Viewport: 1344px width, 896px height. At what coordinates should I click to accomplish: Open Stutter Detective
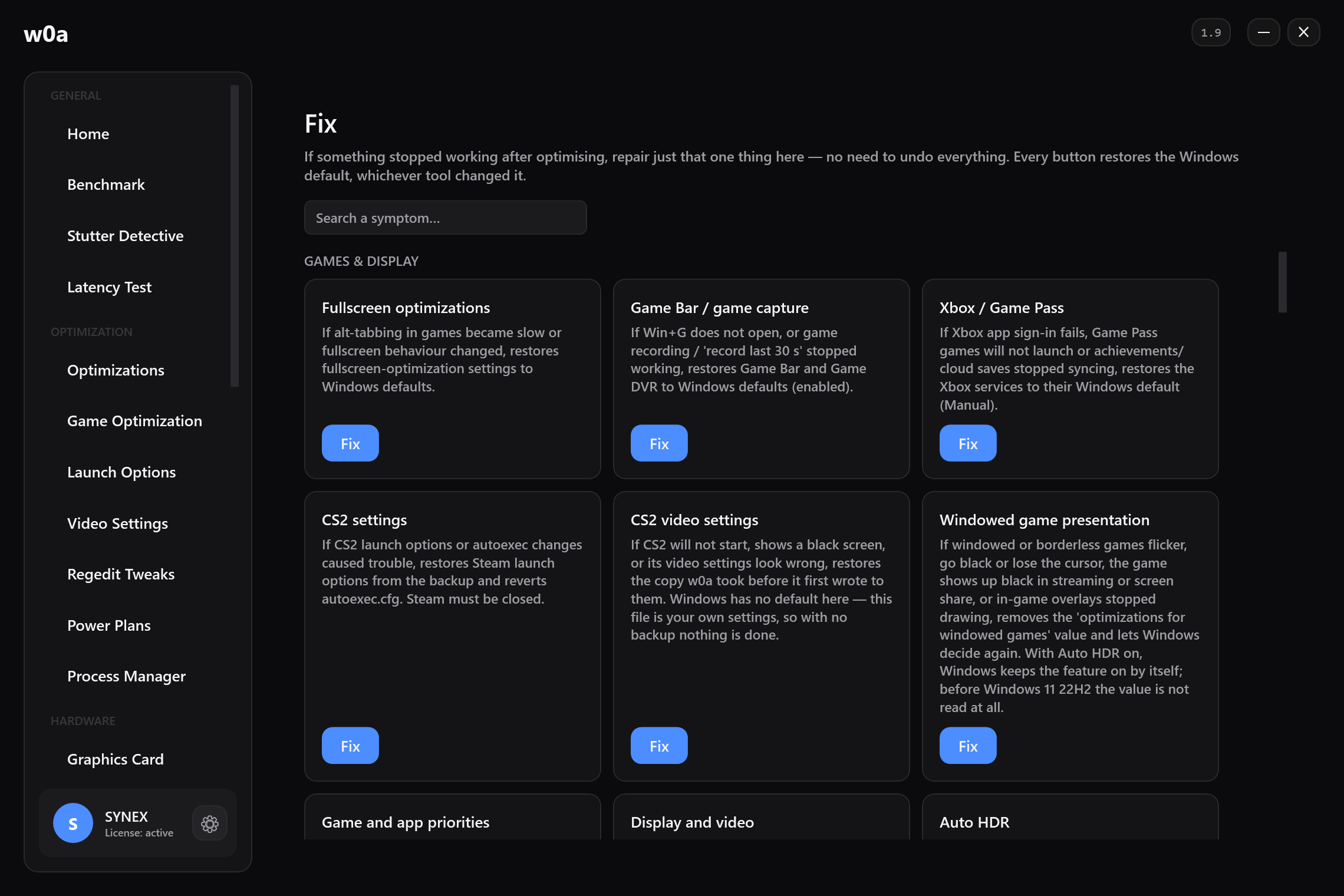[126, 236]
